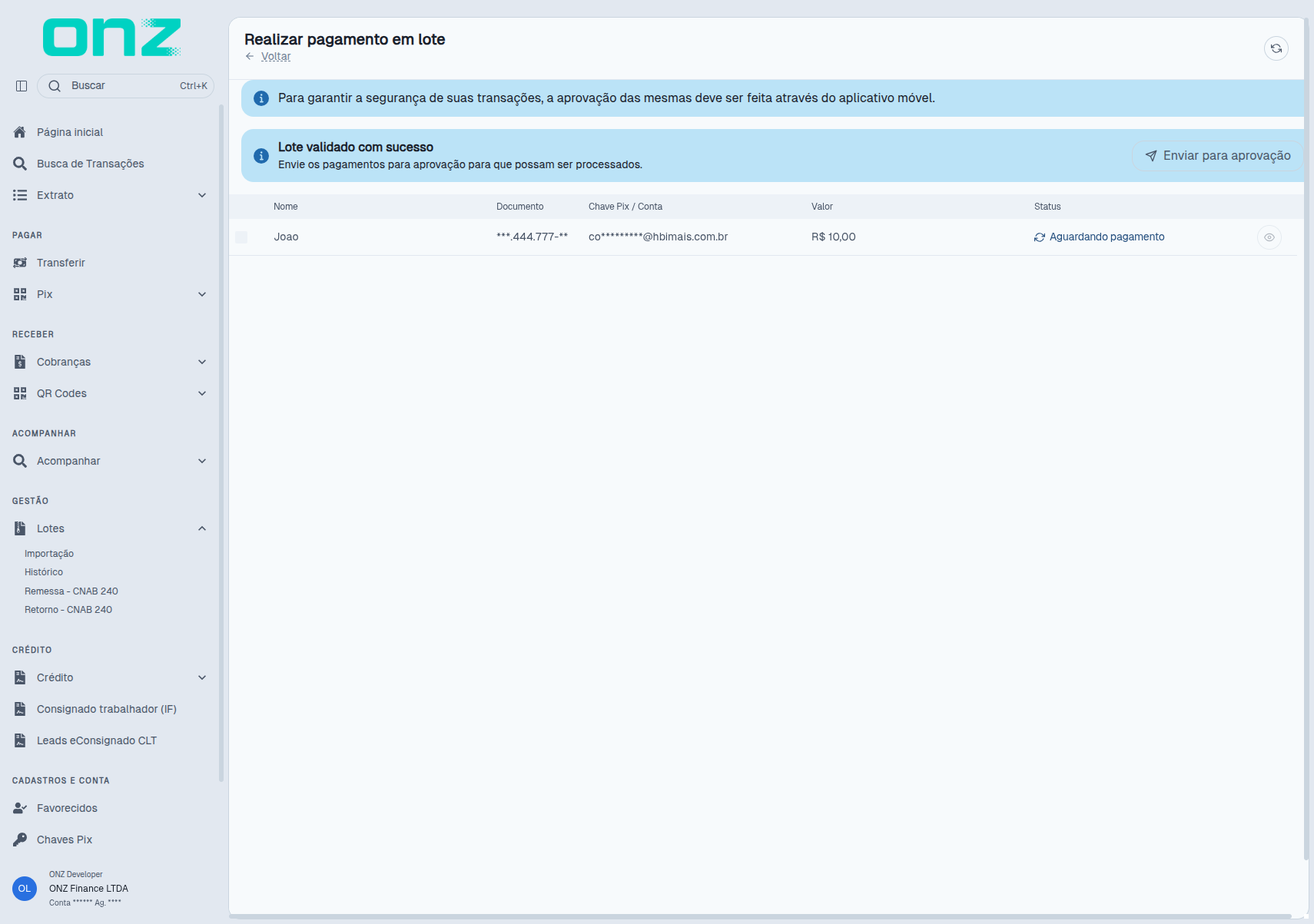
Task: Click the Pix QR icon
Action: click(20, 294)
